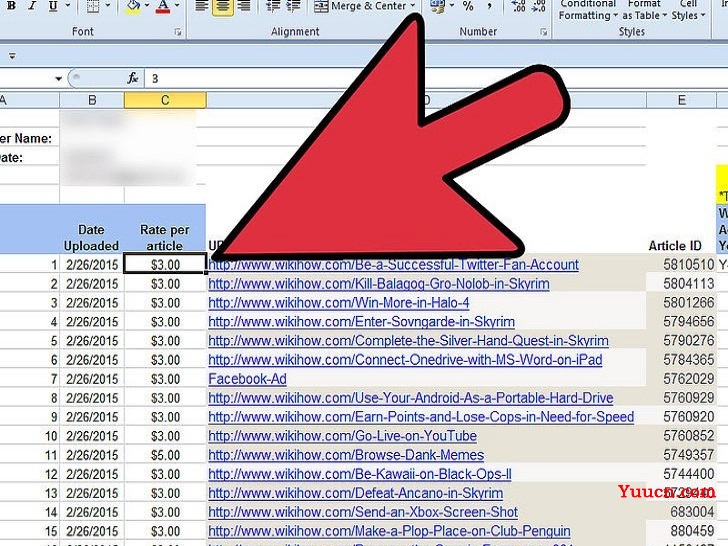The height and width of the screenshot is (546, 728).
Task: Open Conditional Formatting menu
Action: (588, 10)
